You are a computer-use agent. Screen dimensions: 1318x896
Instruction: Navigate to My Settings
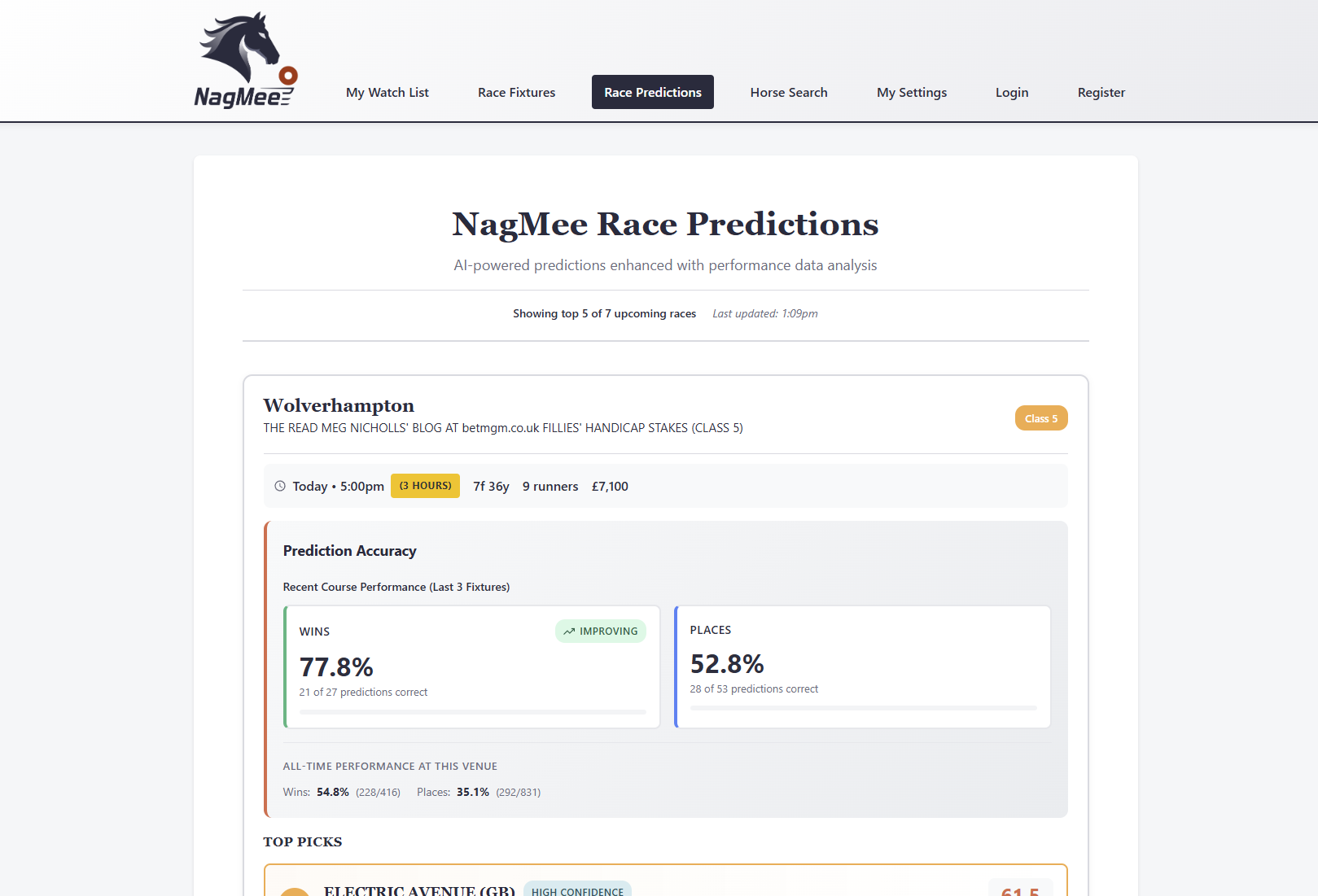pos(911,93)
